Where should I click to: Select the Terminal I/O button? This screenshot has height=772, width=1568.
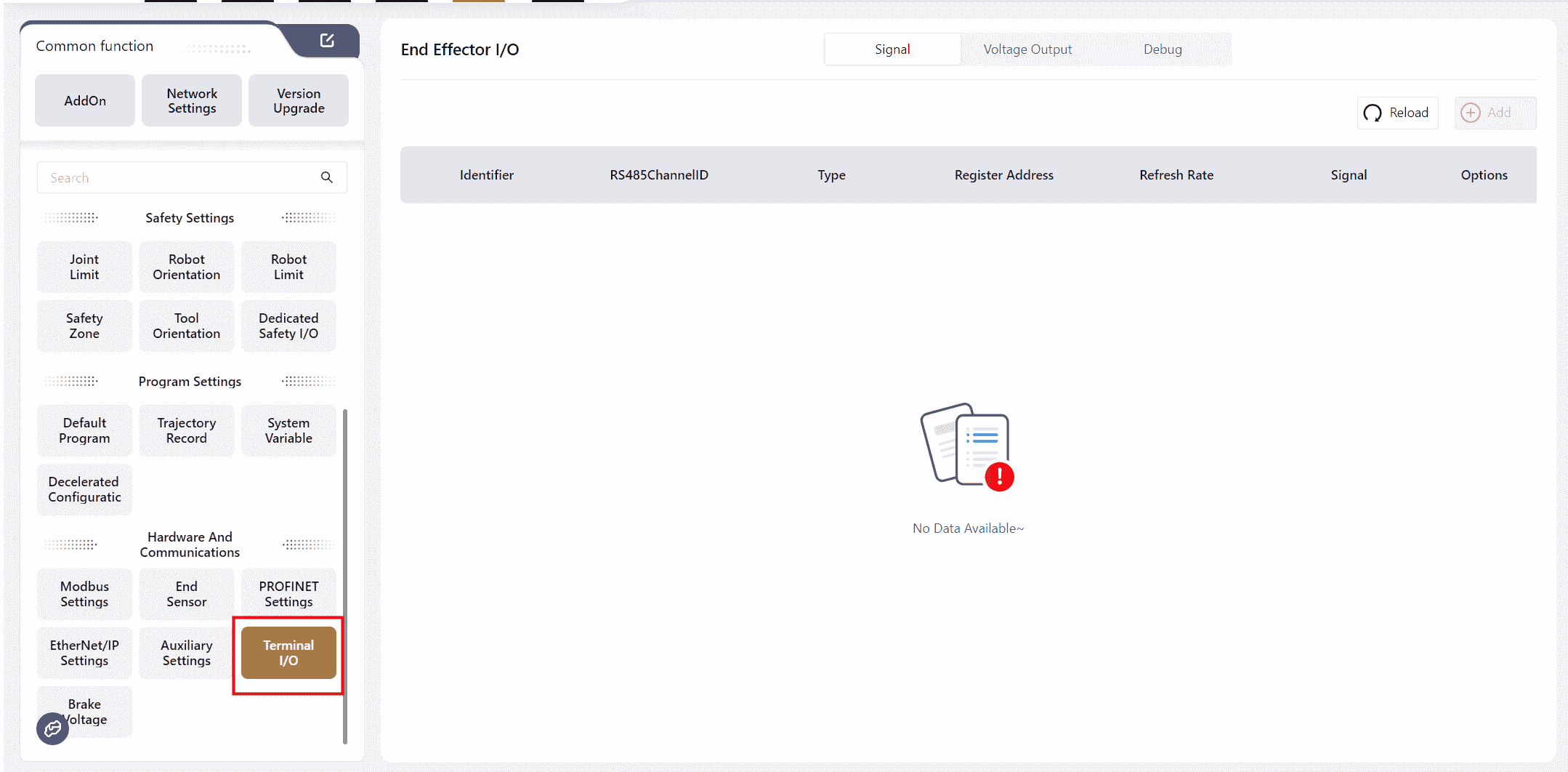pos(288,653)
